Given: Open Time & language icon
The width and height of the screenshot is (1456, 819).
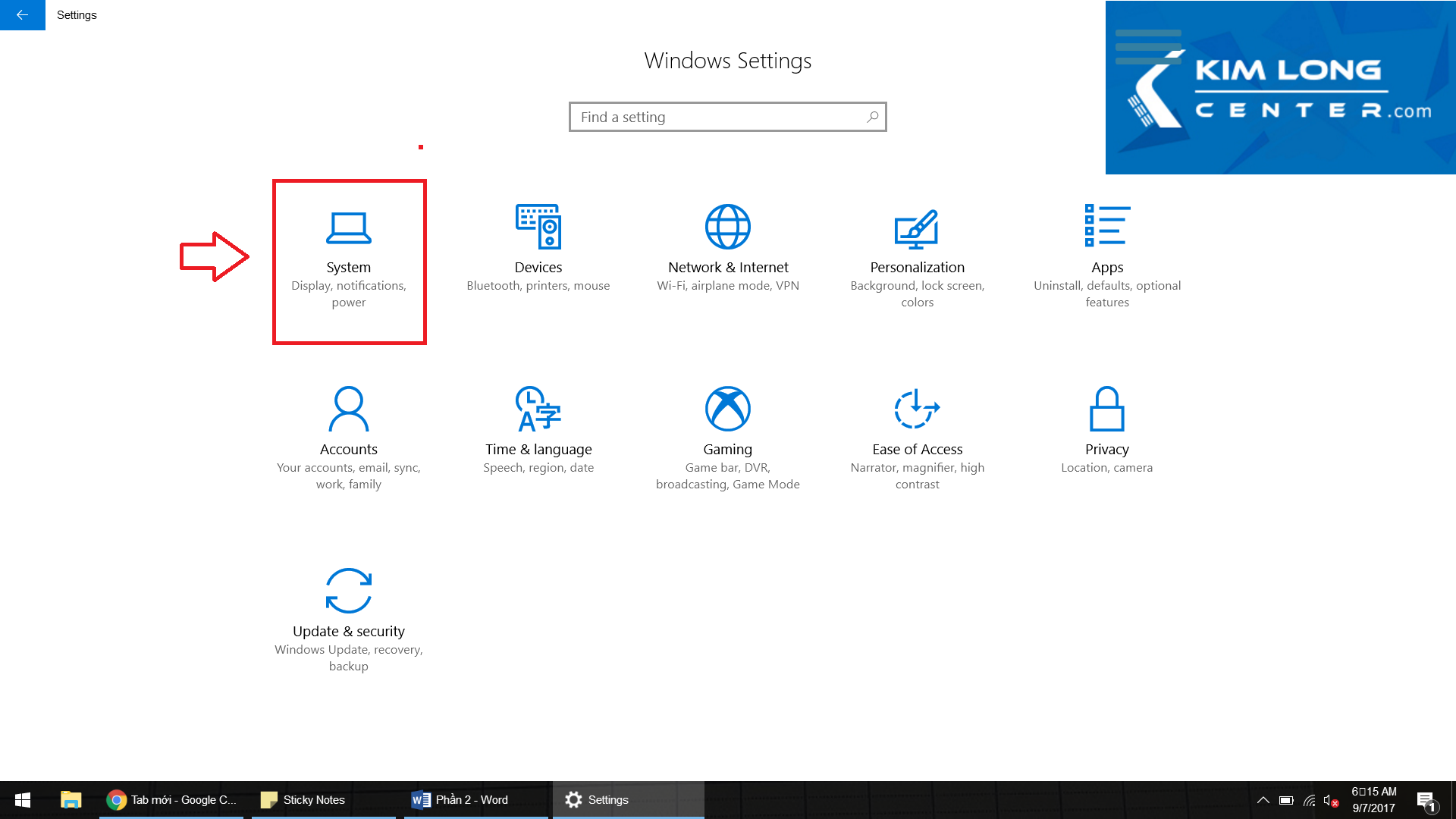Looking at the screenshot, I should [538, 409].
